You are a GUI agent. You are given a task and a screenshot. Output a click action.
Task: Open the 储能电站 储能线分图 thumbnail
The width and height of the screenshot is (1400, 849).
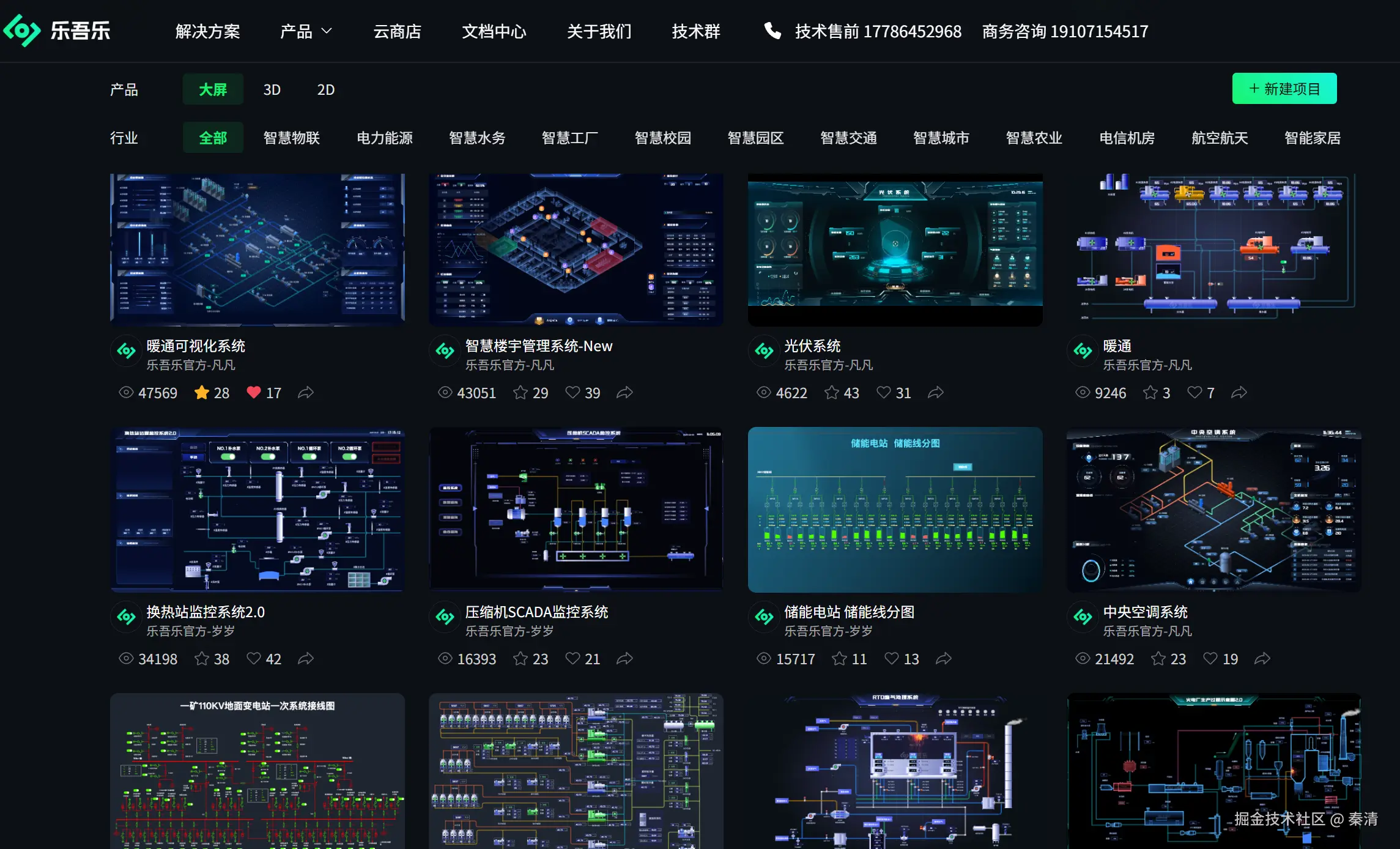(x=895, y=510)
